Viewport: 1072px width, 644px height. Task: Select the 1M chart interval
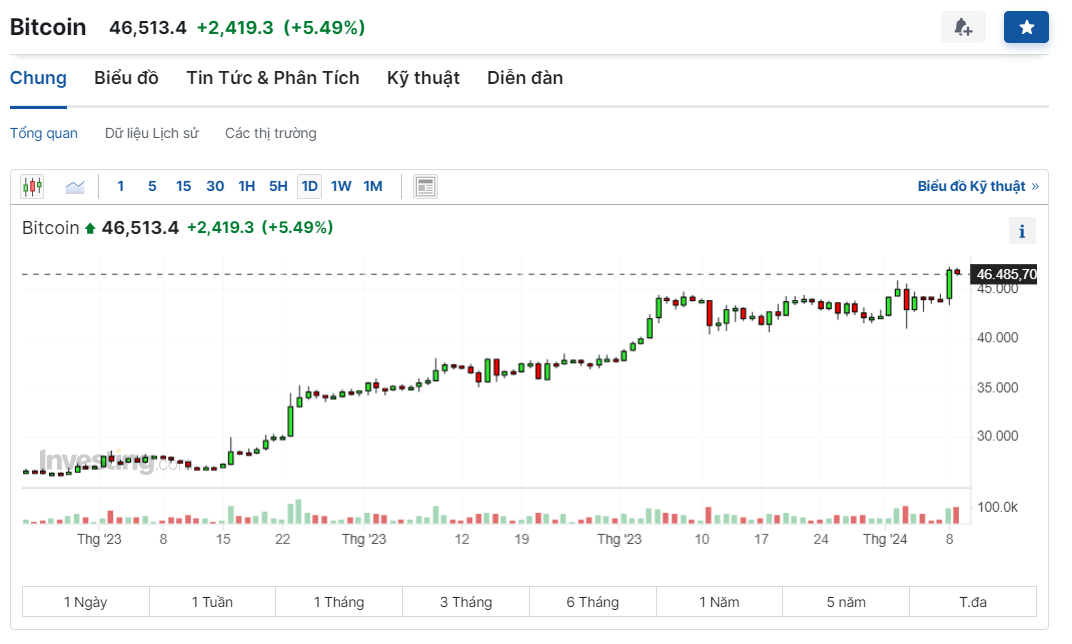tap(373, 186)
